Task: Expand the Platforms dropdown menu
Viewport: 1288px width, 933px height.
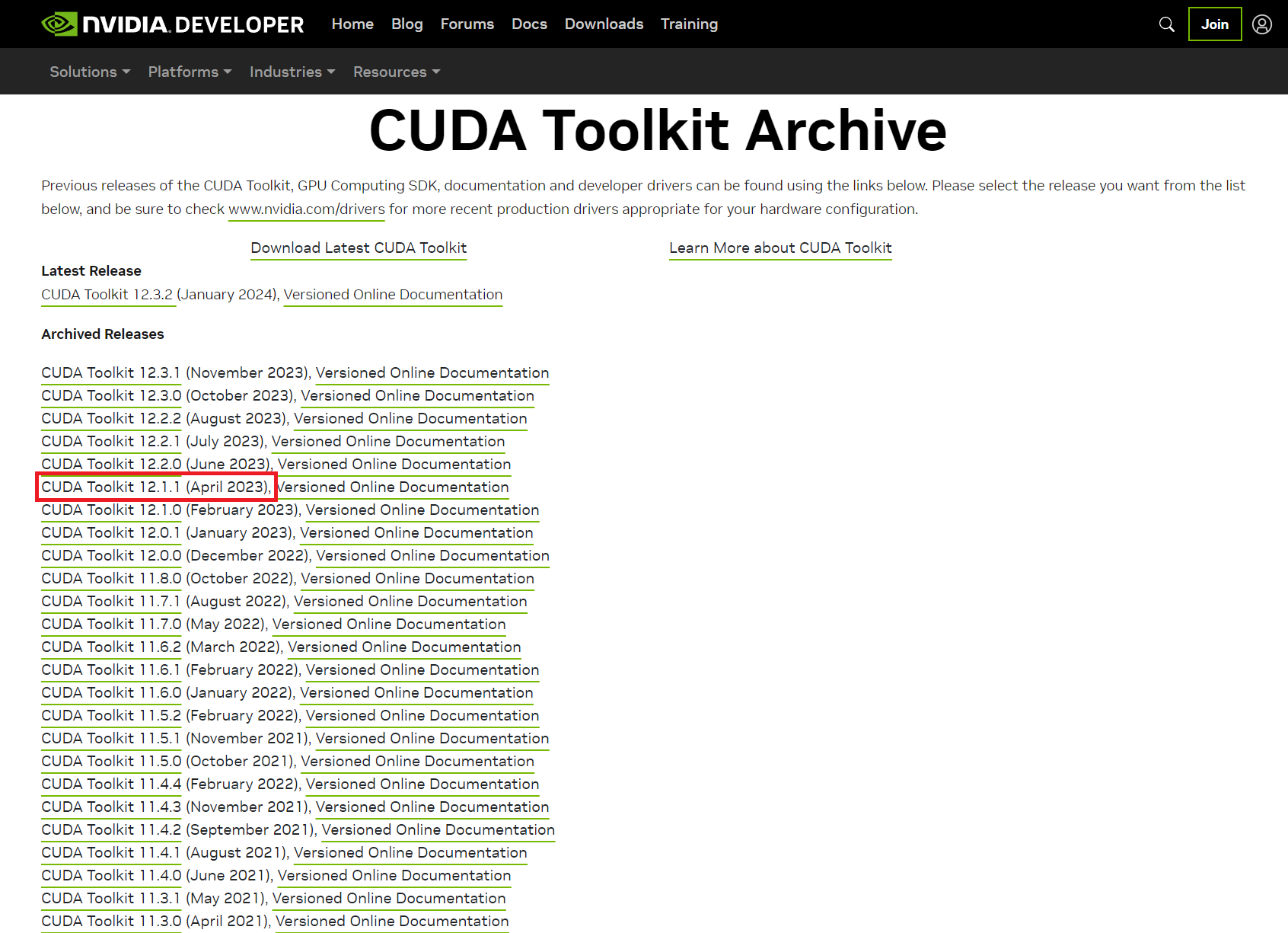Action: [190, 72]
